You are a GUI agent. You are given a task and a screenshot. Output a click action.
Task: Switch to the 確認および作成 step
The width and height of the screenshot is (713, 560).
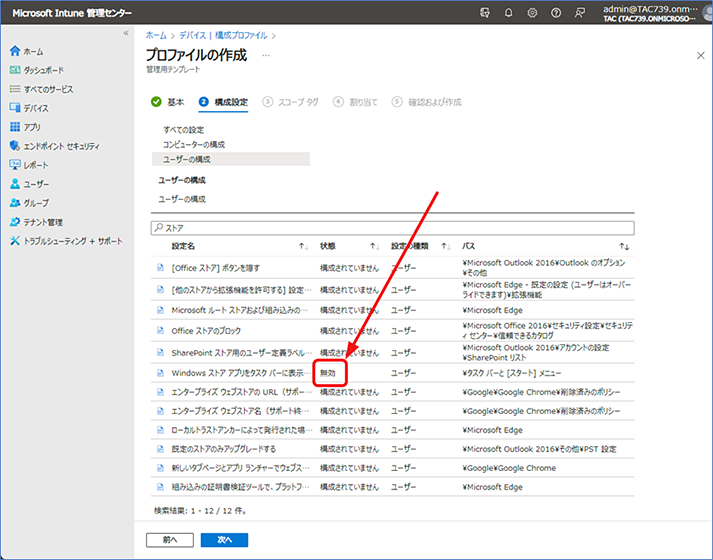(x=427, y=102)
